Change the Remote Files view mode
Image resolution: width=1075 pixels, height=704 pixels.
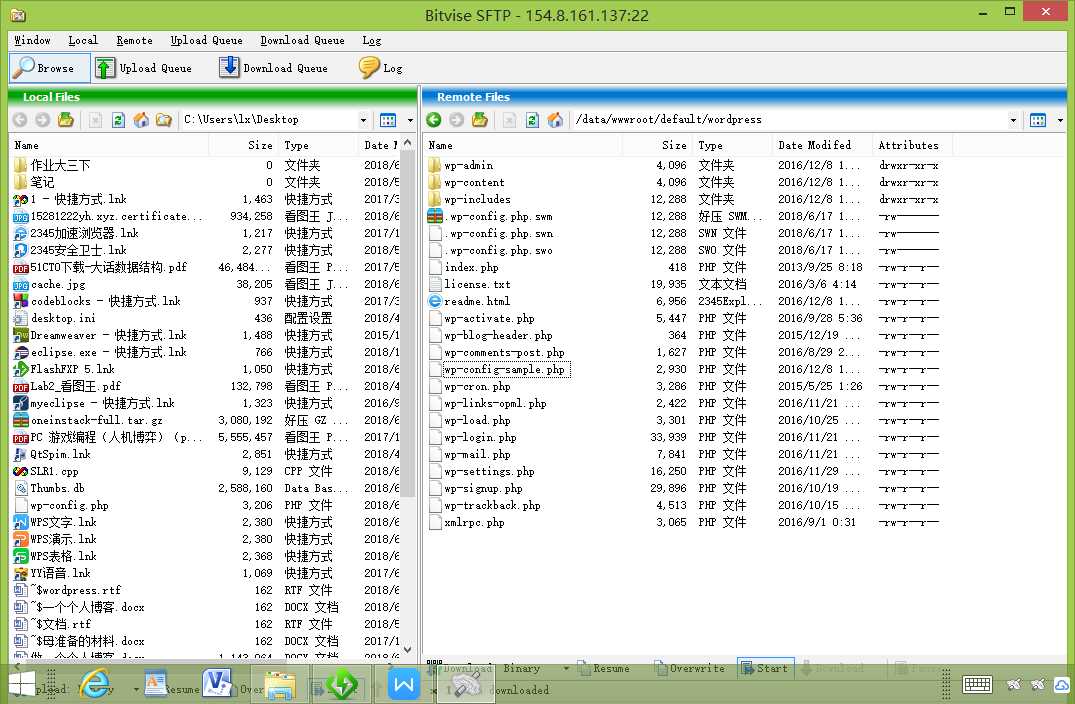(x=1038, y=120)
